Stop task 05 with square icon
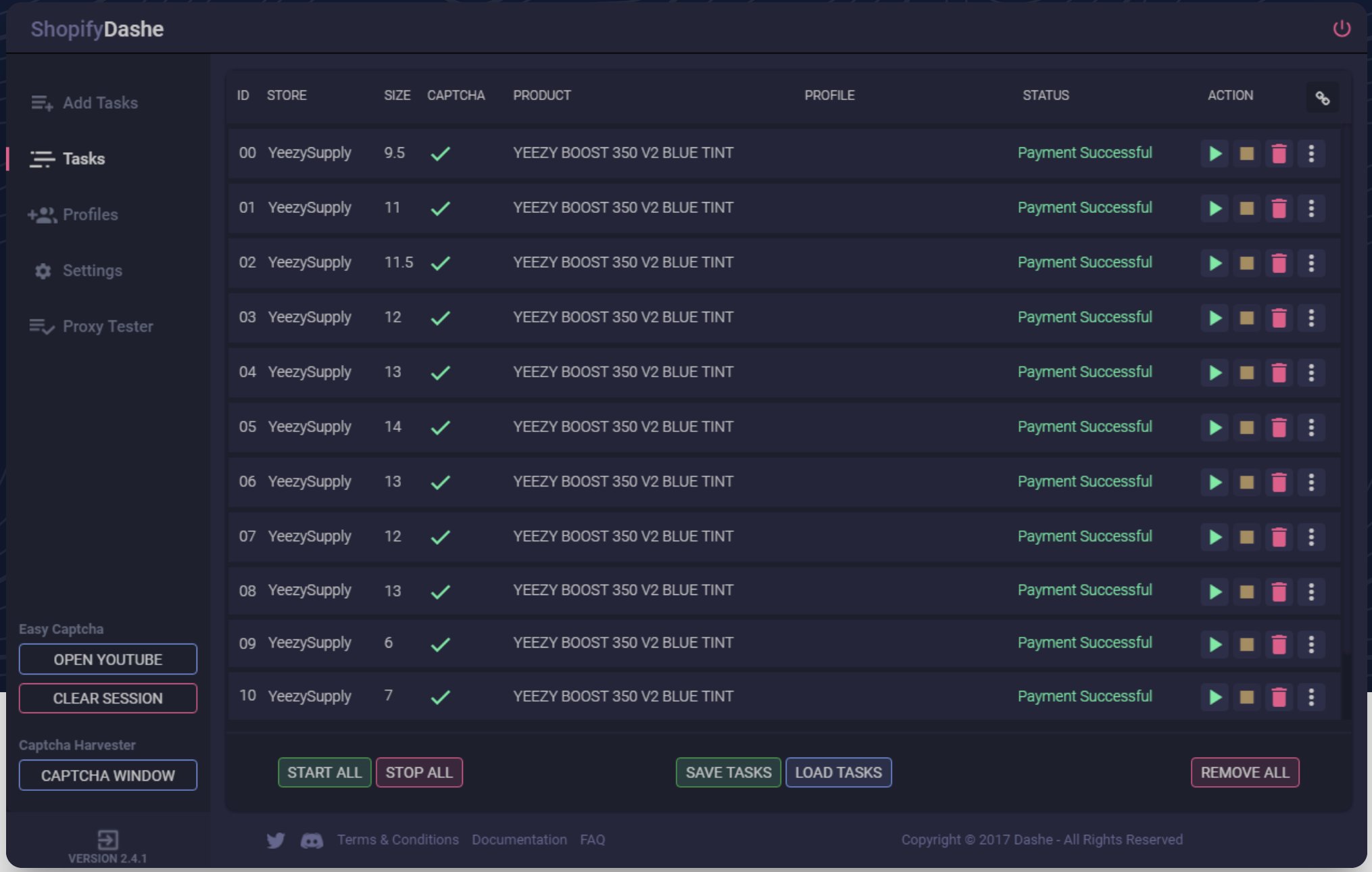Viewport: 1372px width, 872px height. (x=1247, y=427)
